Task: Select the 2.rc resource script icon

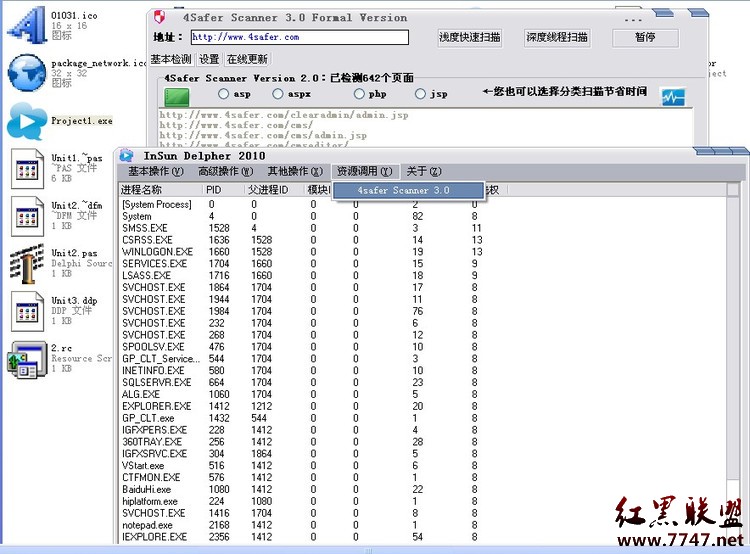Action: click(27, 359)
